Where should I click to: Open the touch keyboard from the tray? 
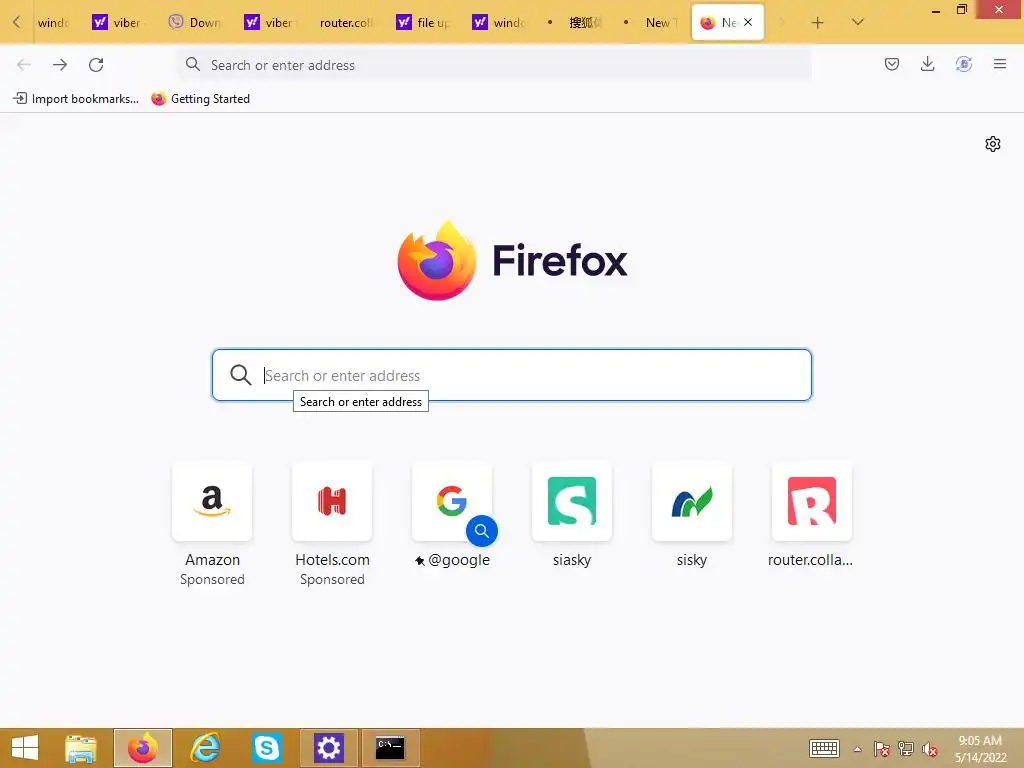coord(824,748)
